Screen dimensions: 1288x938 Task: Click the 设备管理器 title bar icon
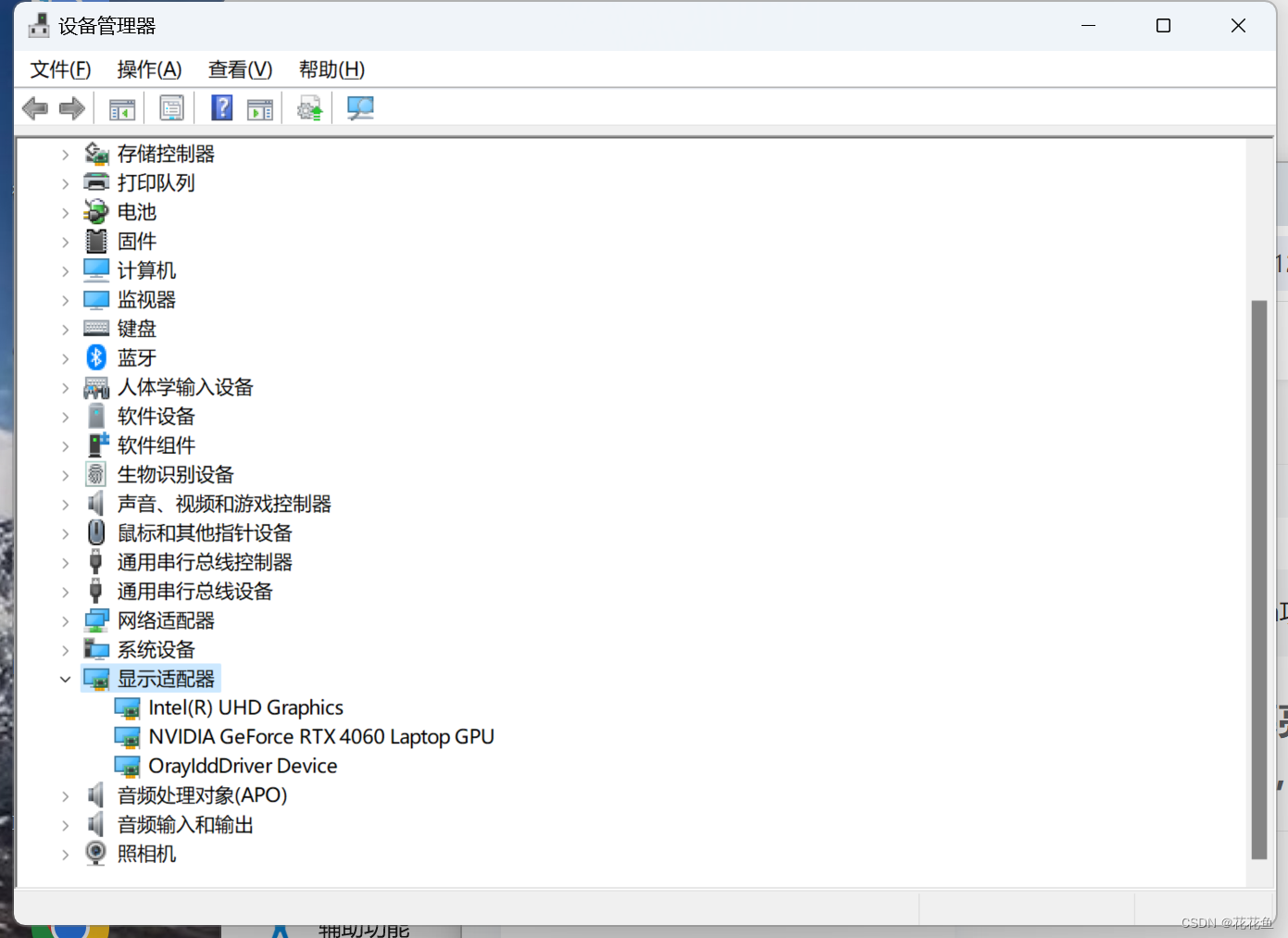coord(39,26)
